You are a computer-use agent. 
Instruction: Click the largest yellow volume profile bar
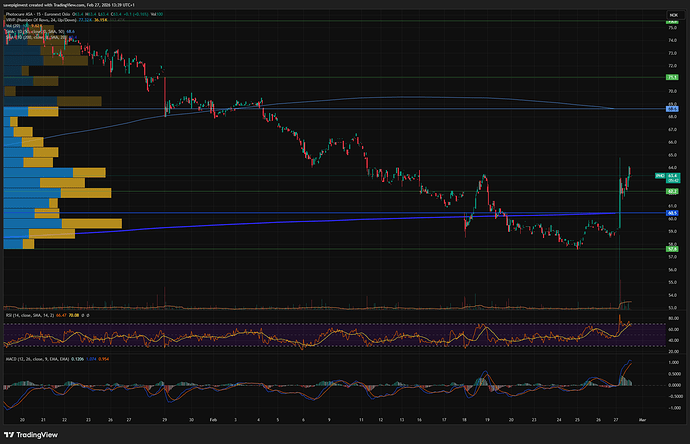coord(90,223)
